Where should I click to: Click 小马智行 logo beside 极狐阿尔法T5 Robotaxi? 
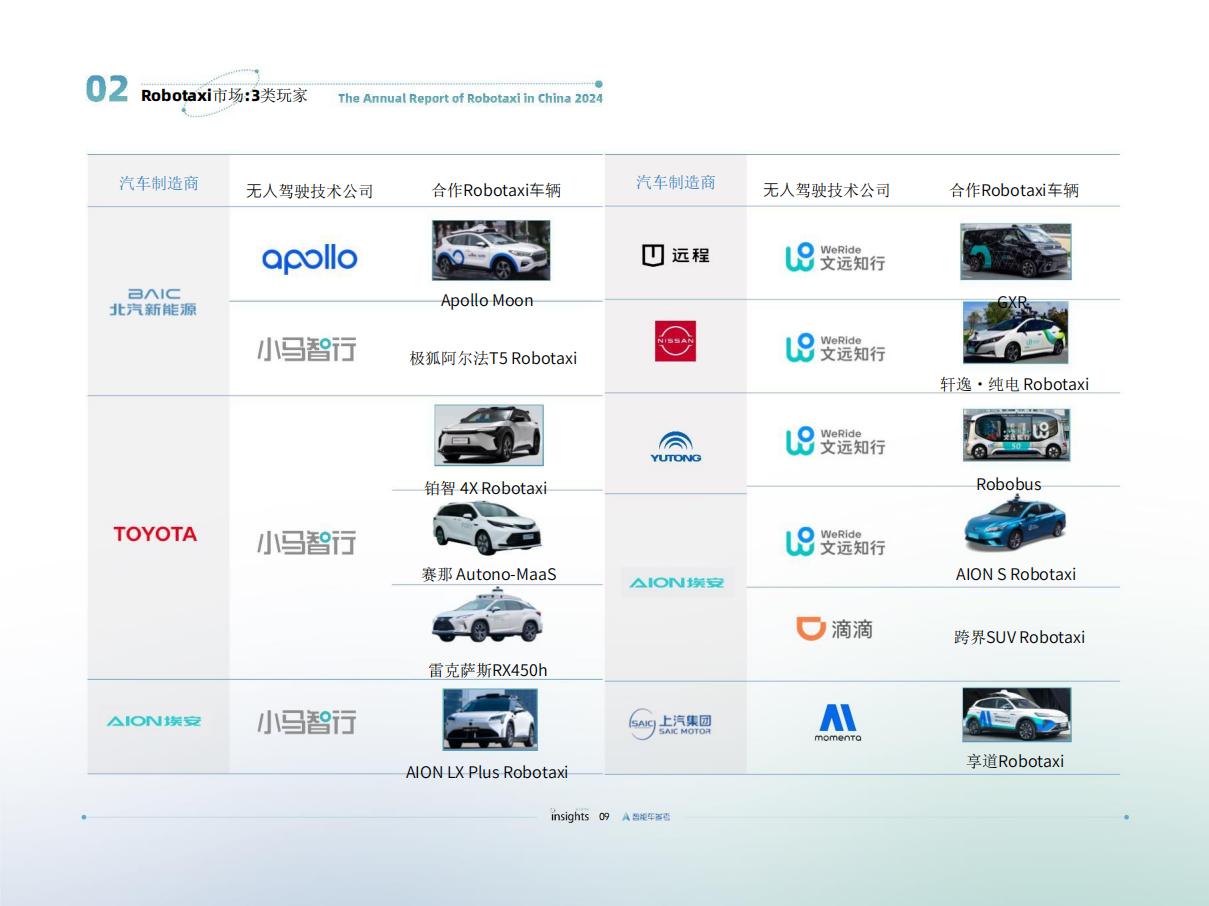306,349
